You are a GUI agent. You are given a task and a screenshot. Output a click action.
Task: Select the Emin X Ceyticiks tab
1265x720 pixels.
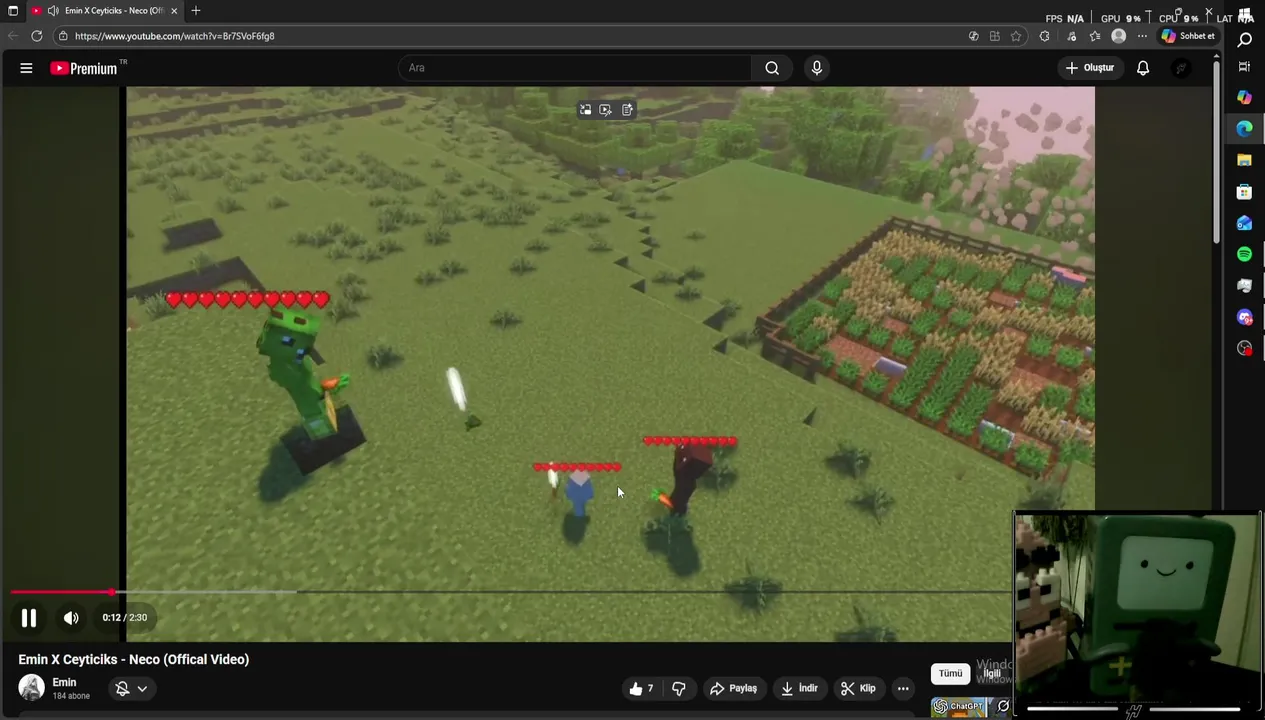pos(105,10)
